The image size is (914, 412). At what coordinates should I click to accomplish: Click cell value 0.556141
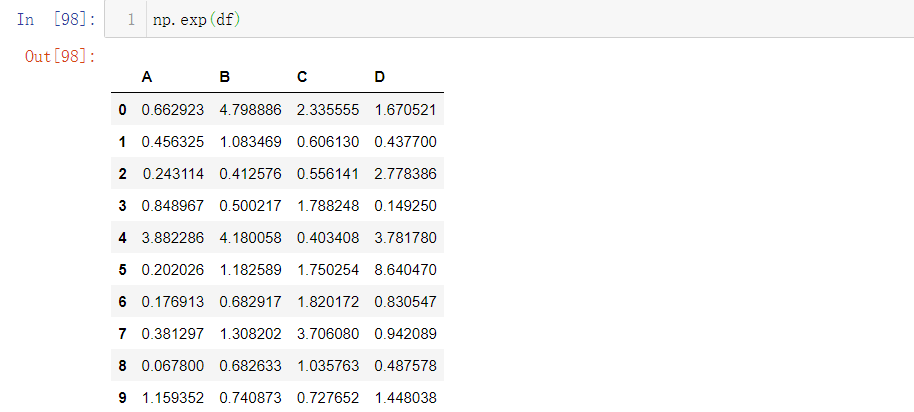pyautogui.click(x=328, y=174)
